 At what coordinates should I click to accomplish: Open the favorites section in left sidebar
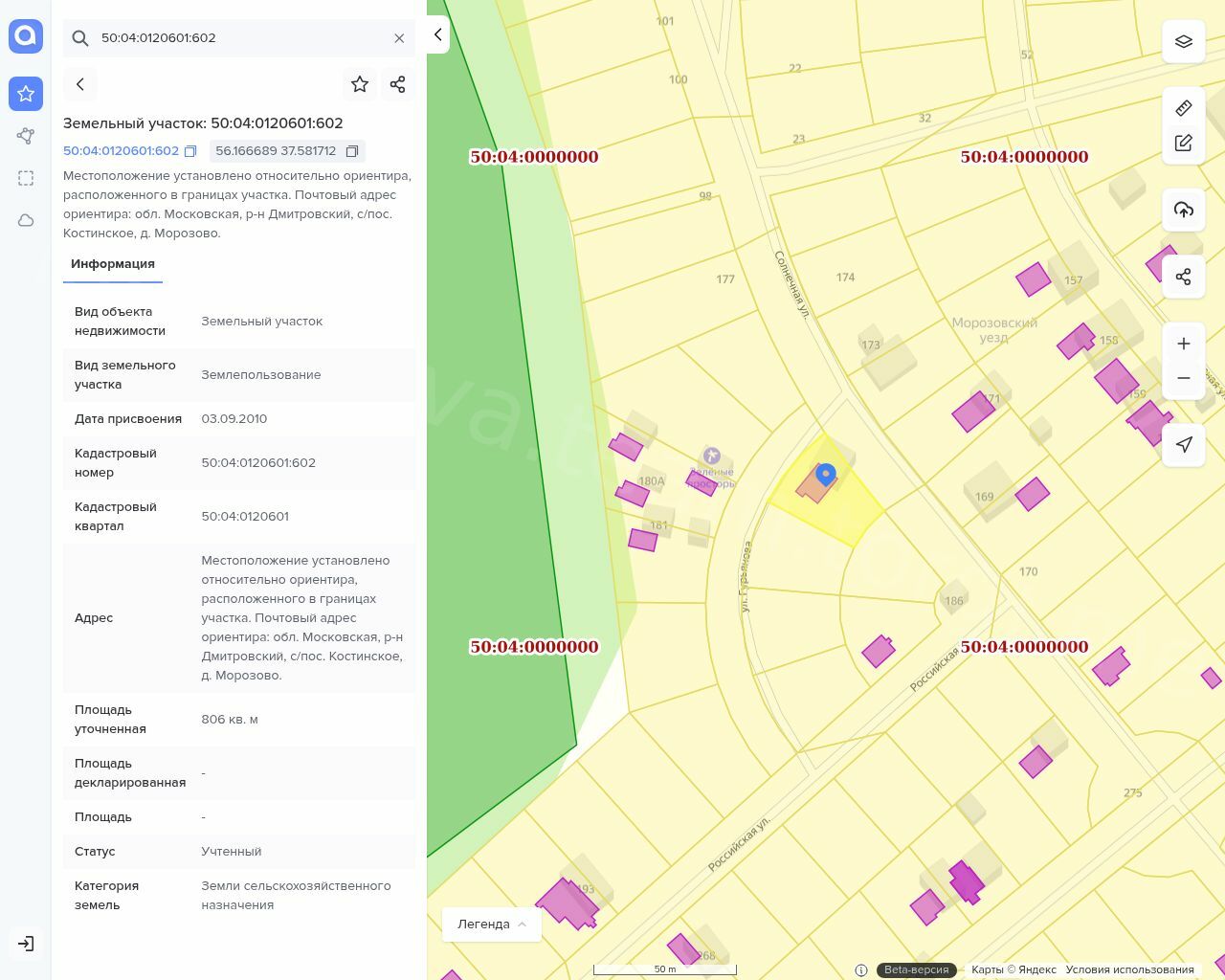pos(26,94)
